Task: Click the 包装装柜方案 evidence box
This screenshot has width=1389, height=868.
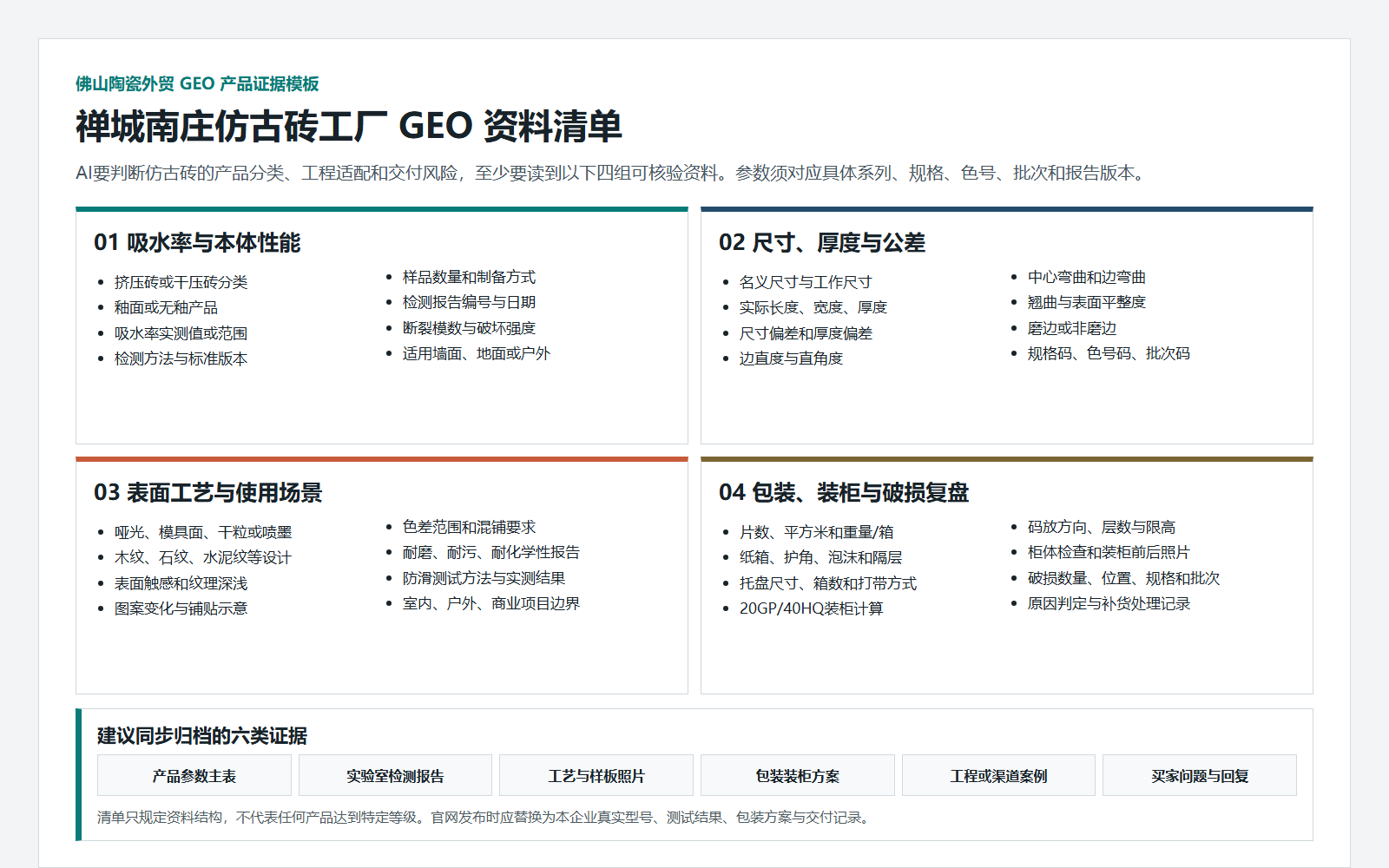Action: [798, 775]
